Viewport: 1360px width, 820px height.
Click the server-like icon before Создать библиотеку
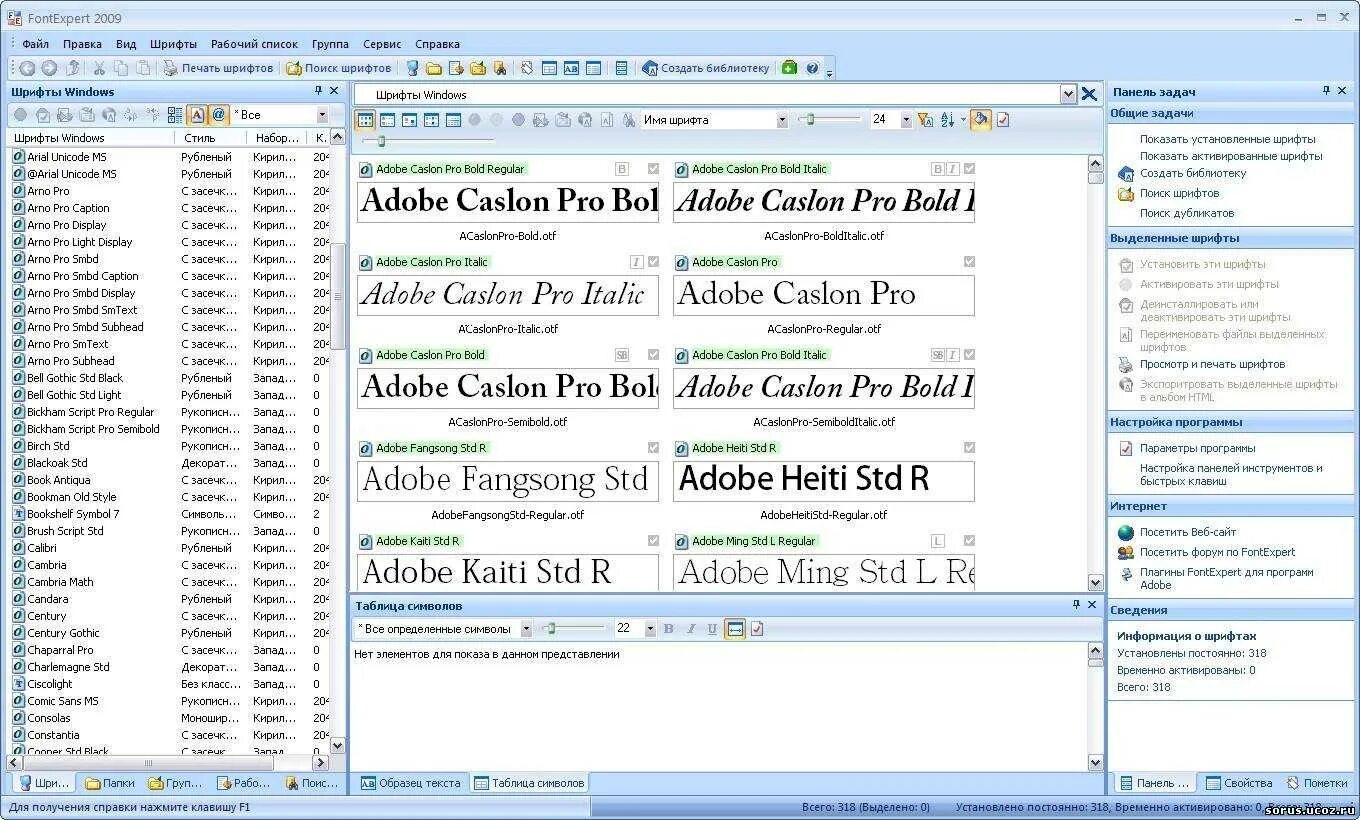[621, 68]
